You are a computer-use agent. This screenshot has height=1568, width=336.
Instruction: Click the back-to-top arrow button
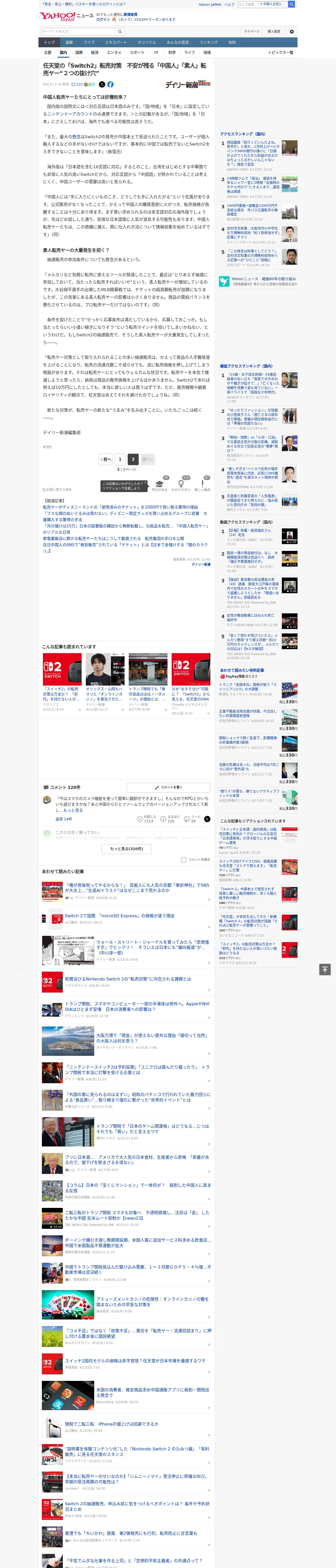click(x=325, y=969)
